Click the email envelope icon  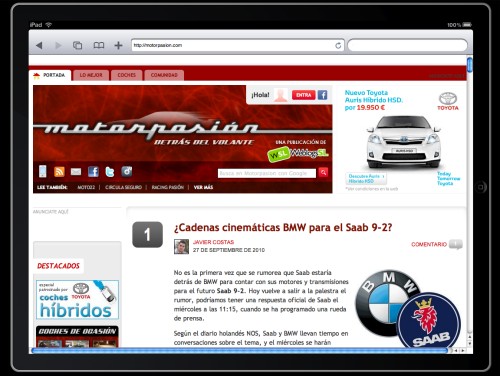[76, 172]
